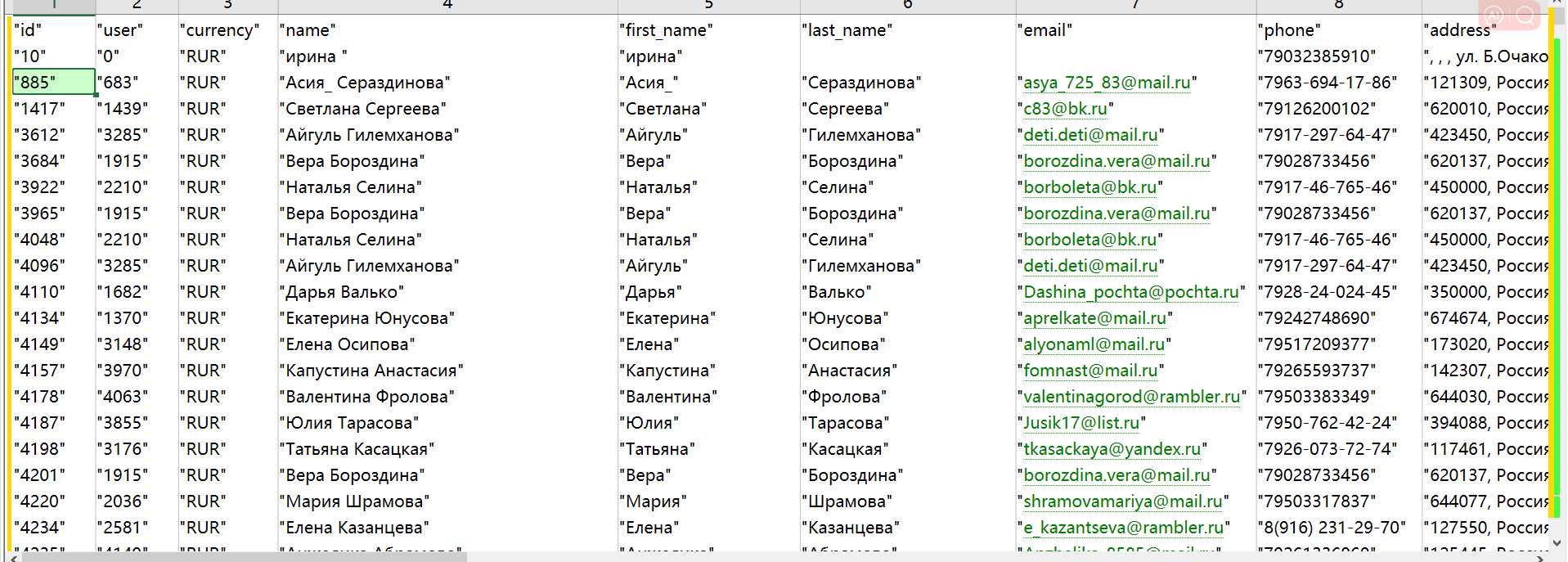Viewport: 1568px width, 562px height.
Task: Select user cell "1439"
Action: click(x=137, y=109)
